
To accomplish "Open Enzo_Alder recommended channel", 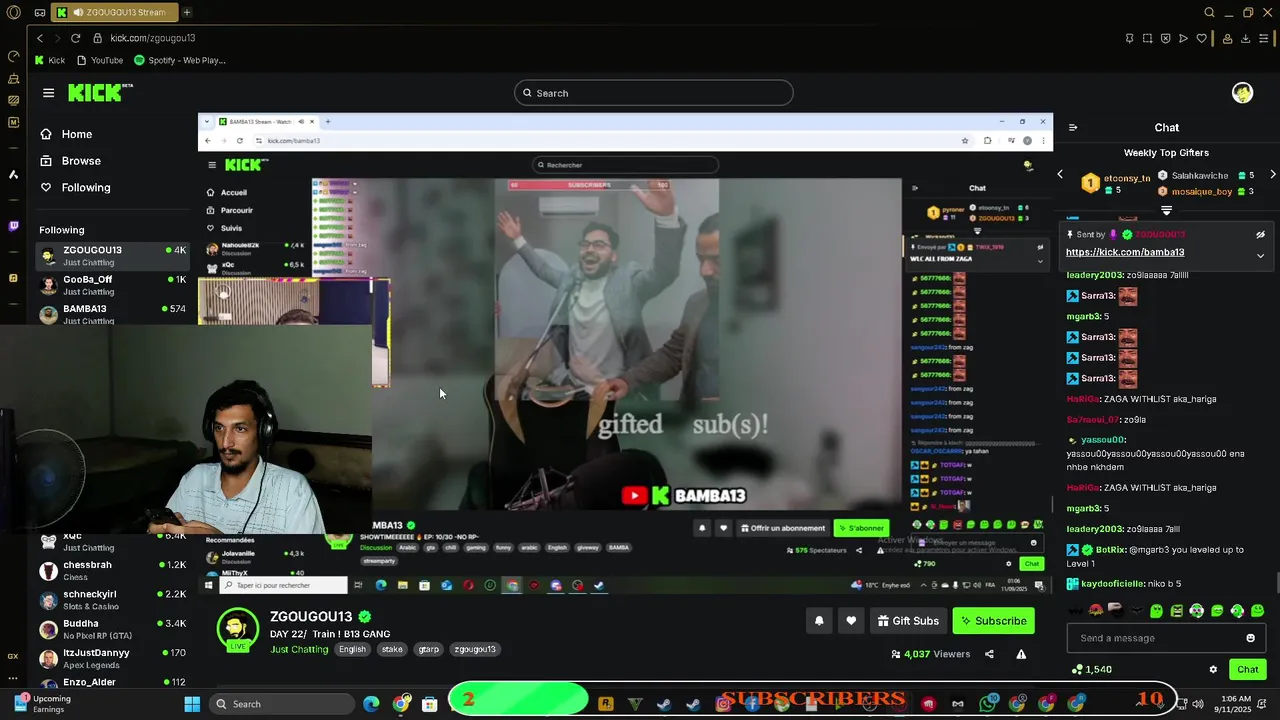I will pos(112,681).
